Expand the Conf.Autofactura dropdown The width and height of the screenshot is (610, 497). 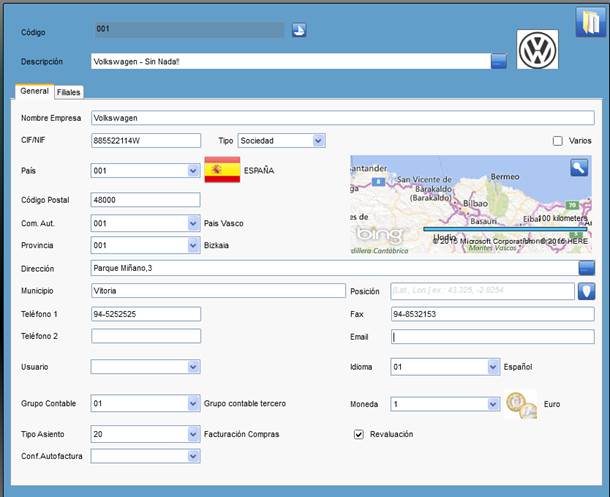[193, 456]
